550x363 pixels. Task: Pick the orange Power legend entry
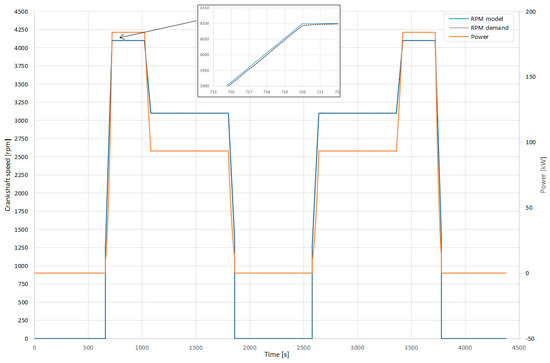[469, 36]
